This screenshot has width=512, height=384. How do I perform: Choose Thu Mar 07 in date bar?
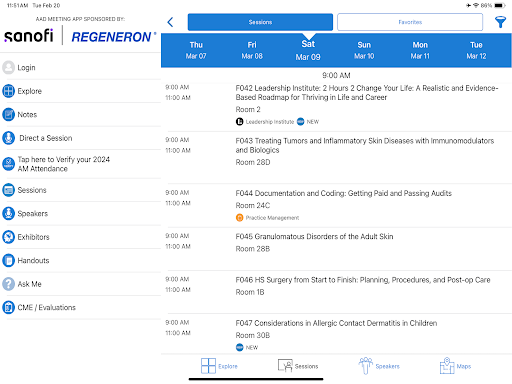tap(196, 50)
